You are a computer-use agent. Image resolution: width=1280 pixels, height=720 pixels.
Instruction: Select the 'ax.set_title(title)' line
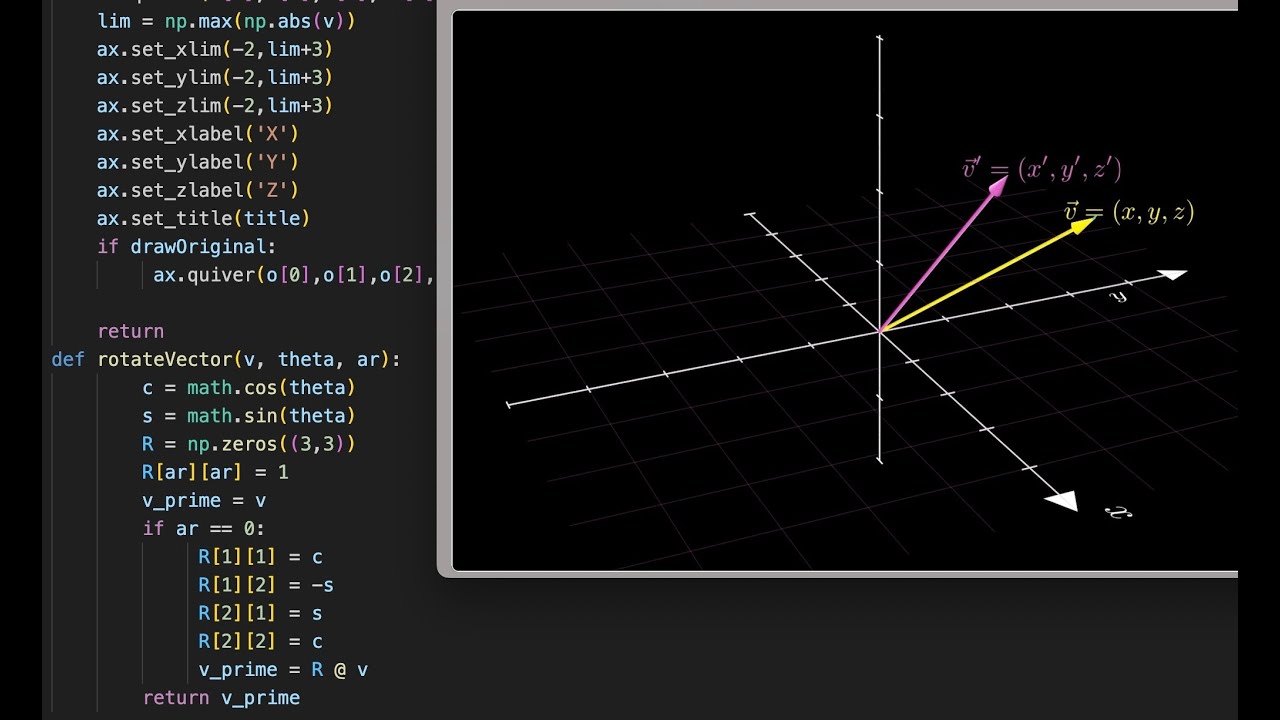203,218
